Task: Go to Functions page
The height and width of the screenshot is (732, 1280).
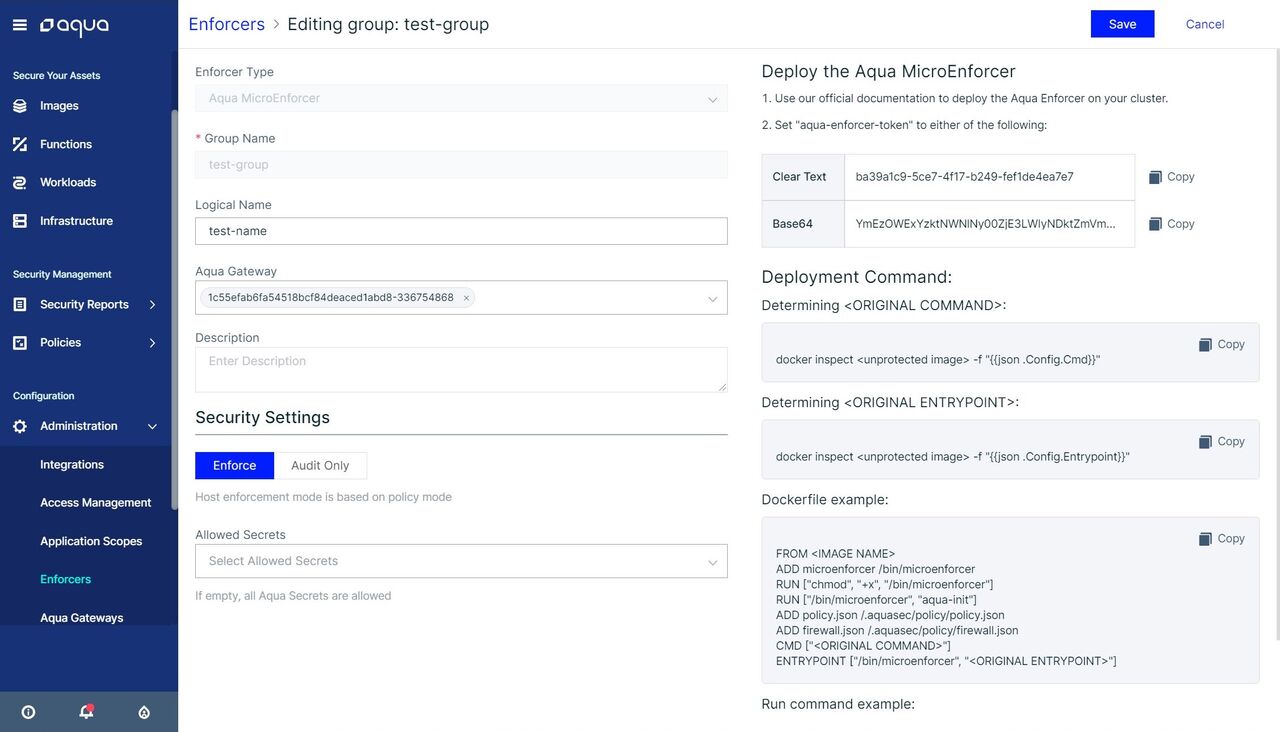Action: (66, 144)
